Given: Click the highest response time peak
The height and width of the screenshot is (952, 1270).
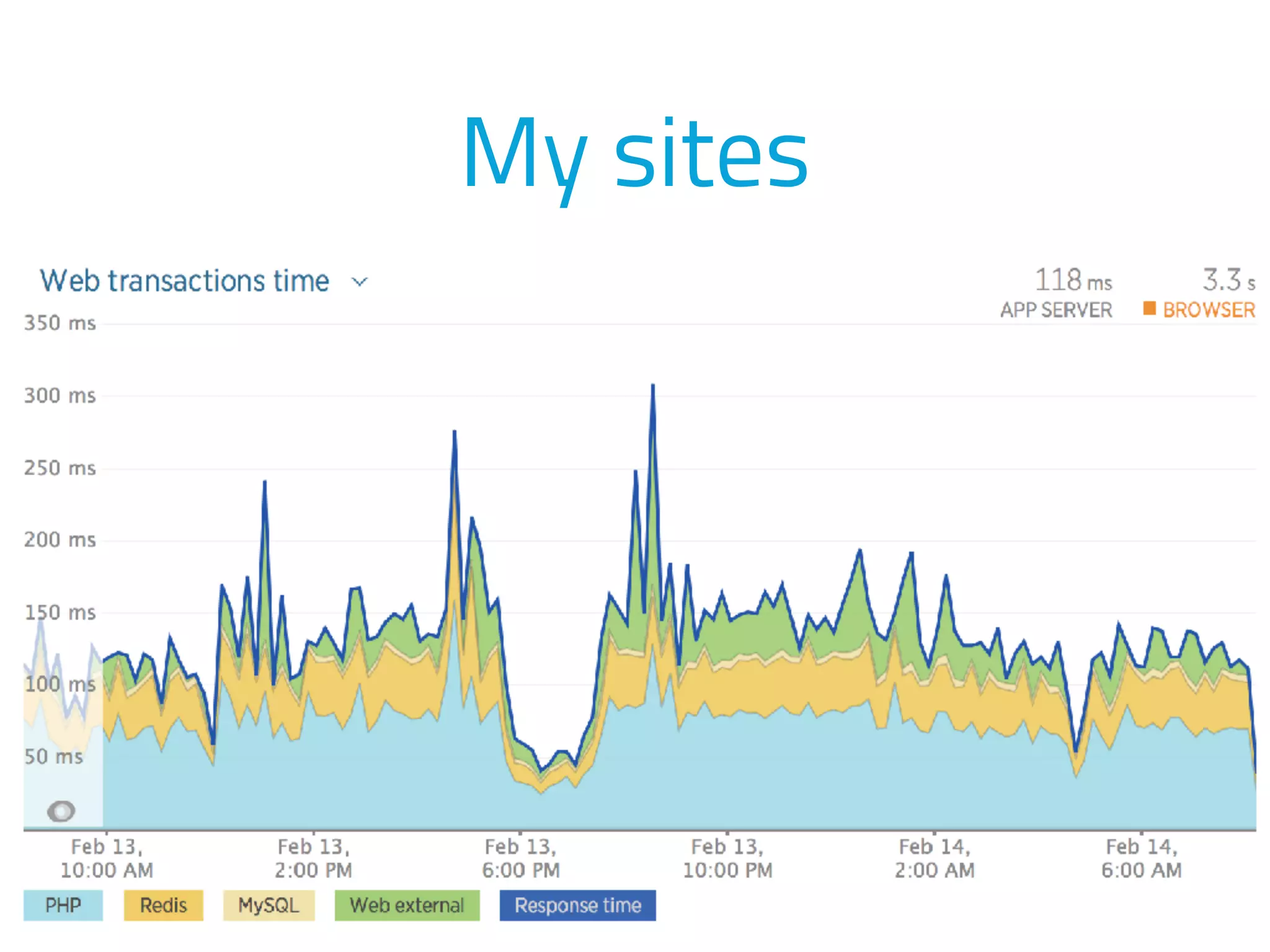Looking at the screenshot, I should (x=652, y=387).
